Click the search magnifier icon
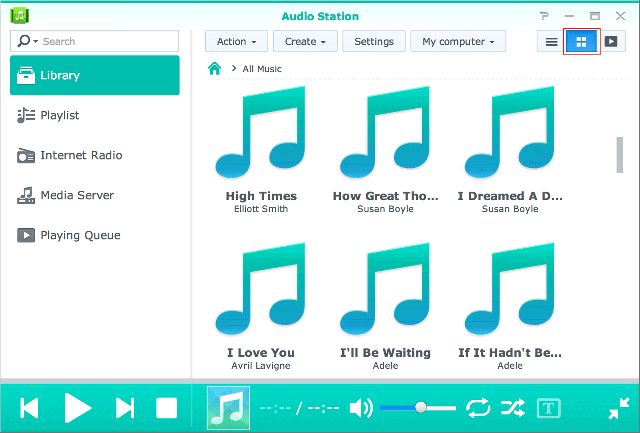 24,41
